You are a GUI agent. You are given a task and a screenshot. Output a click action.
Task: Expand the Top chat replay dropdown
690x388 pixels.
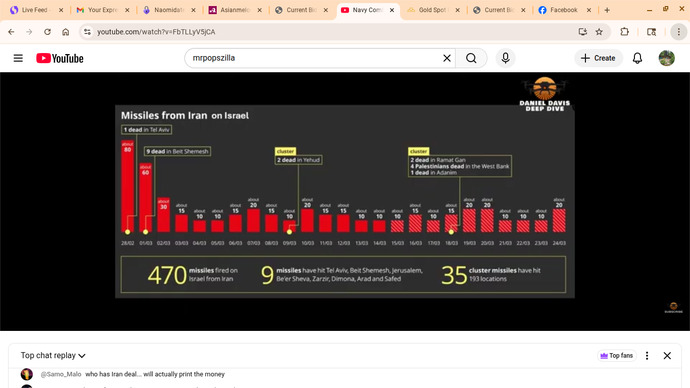[x=53, y=355]
